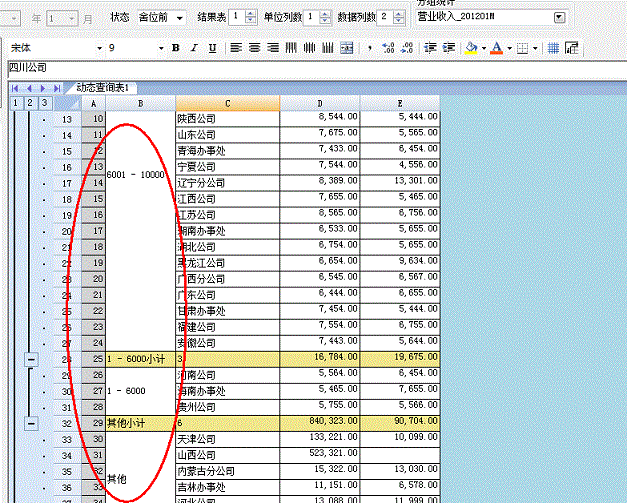627x503 pixels.
Task: Toggle underline formatting
Action: pyautogui.click(x=212, y=48)
